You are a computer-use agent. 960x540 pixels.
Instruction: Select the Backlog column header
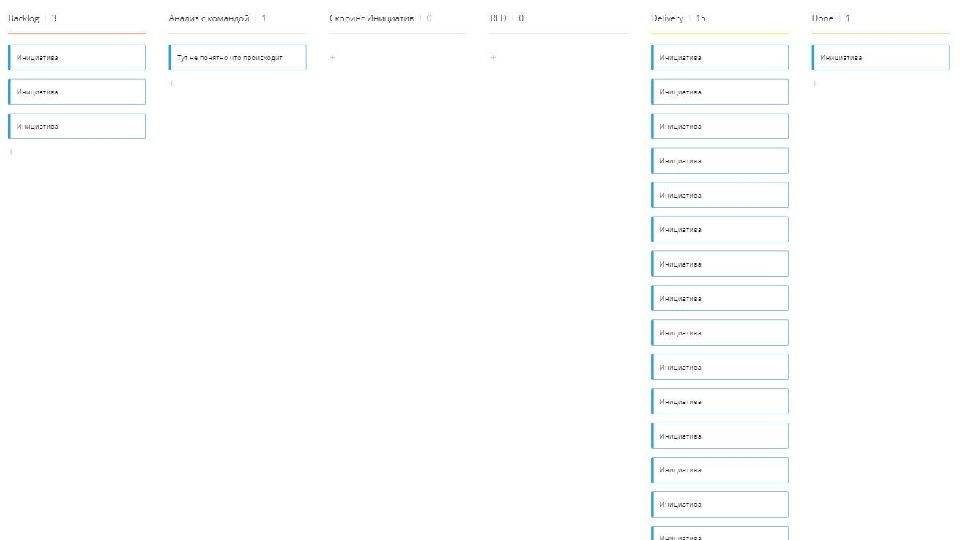click(x=25, y=18)
